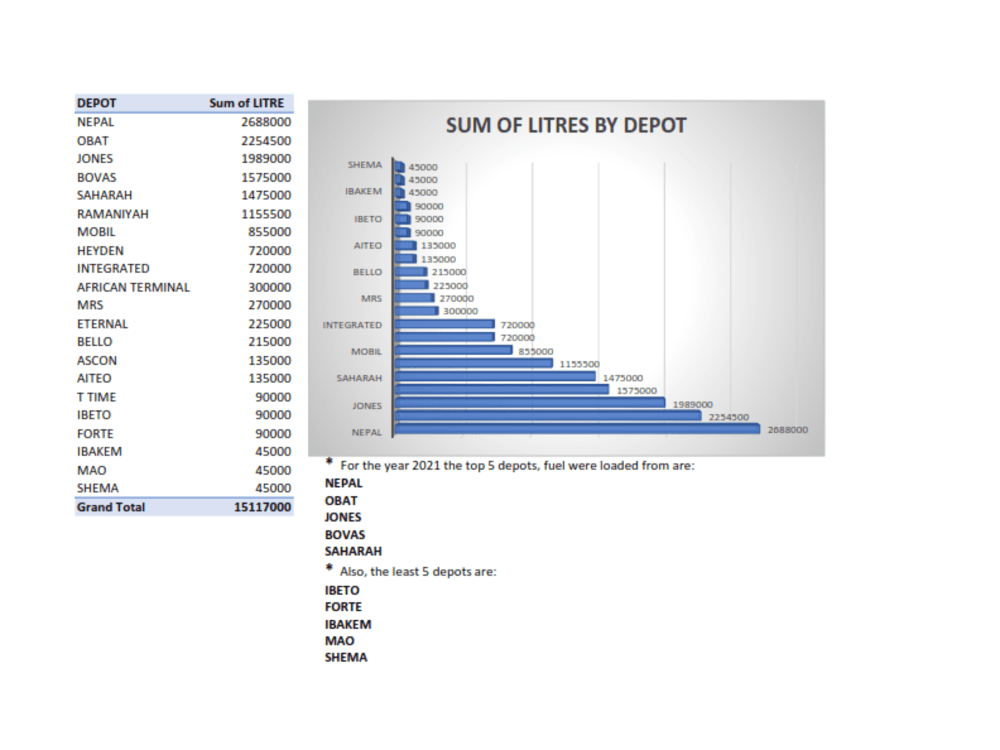The height and width of the screenshot is (750, 1000).
Task: Select the SHEMA depot name in the table
Action: 98,489
